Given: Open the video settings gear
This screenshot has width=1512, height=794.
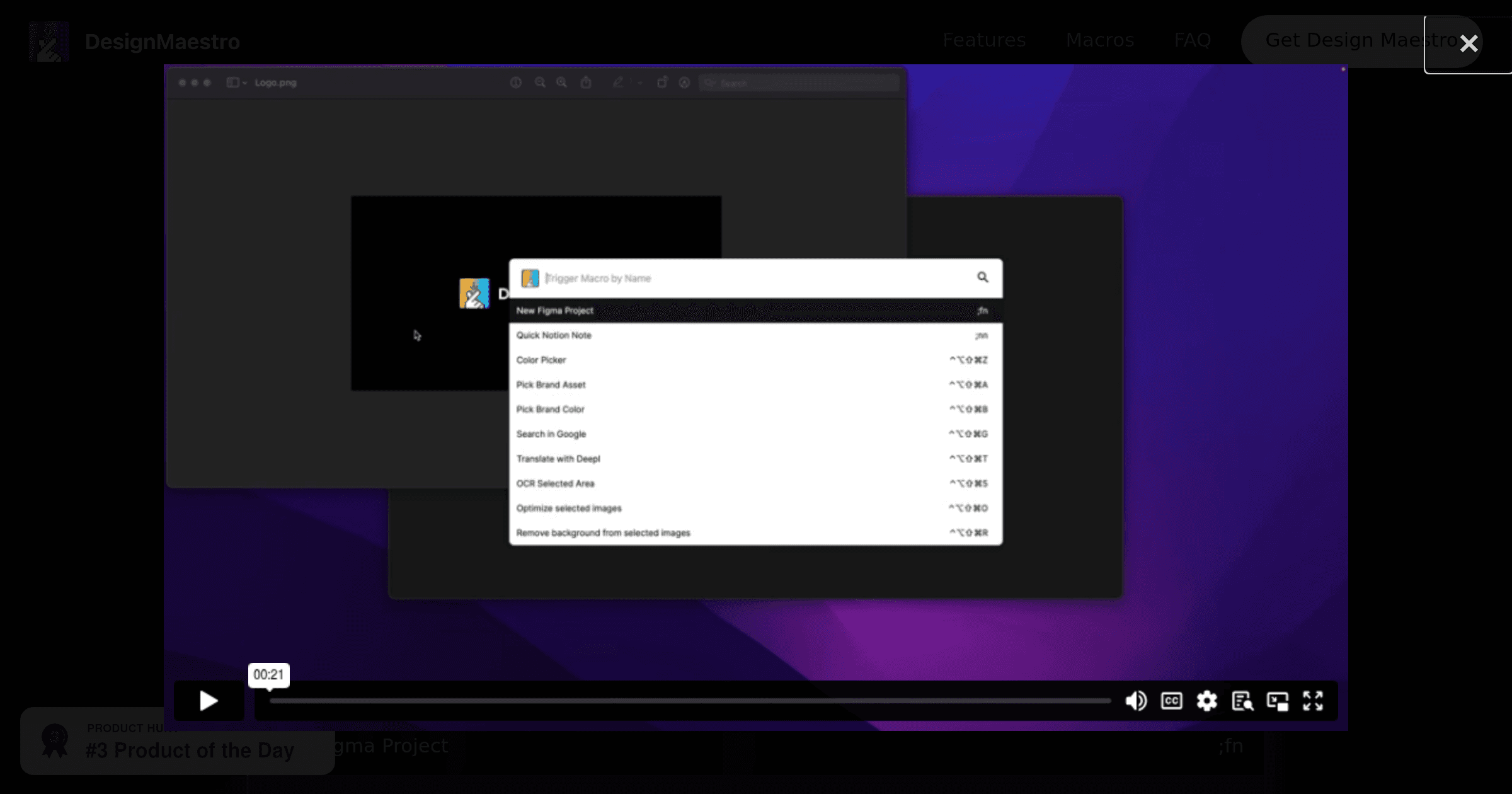Looking at the screenshot, I should click(1206, 701).
